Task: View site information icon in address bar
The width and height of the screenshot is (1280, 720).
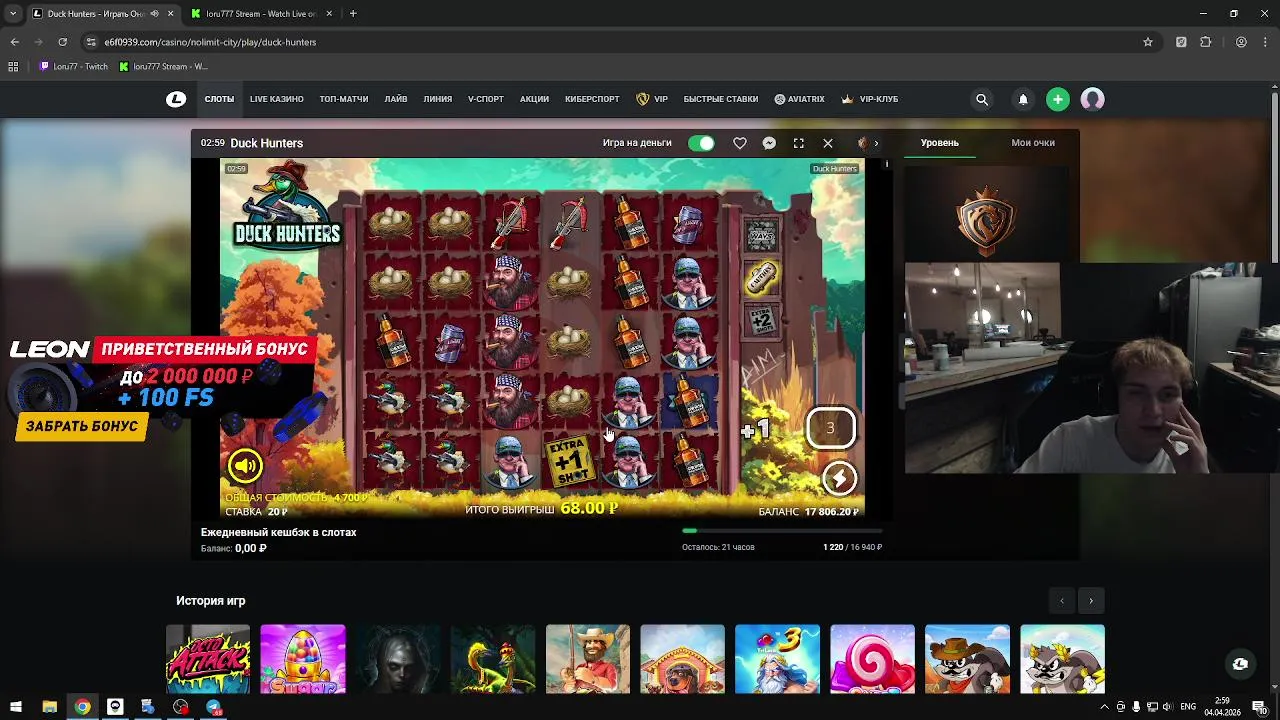Action: click(x=91, y=42)
